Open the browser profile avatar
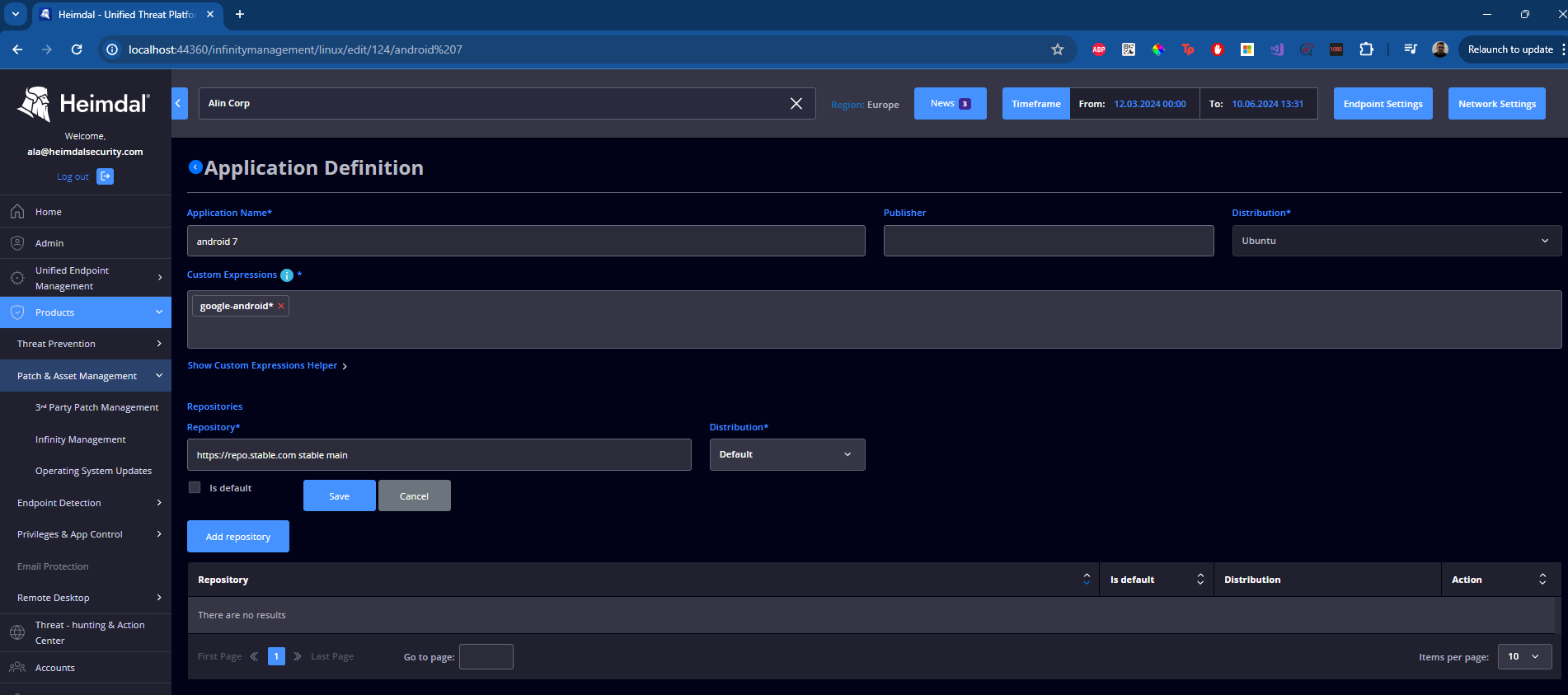Screen dimensions: 1568x695 click(x=1440, y=49)
